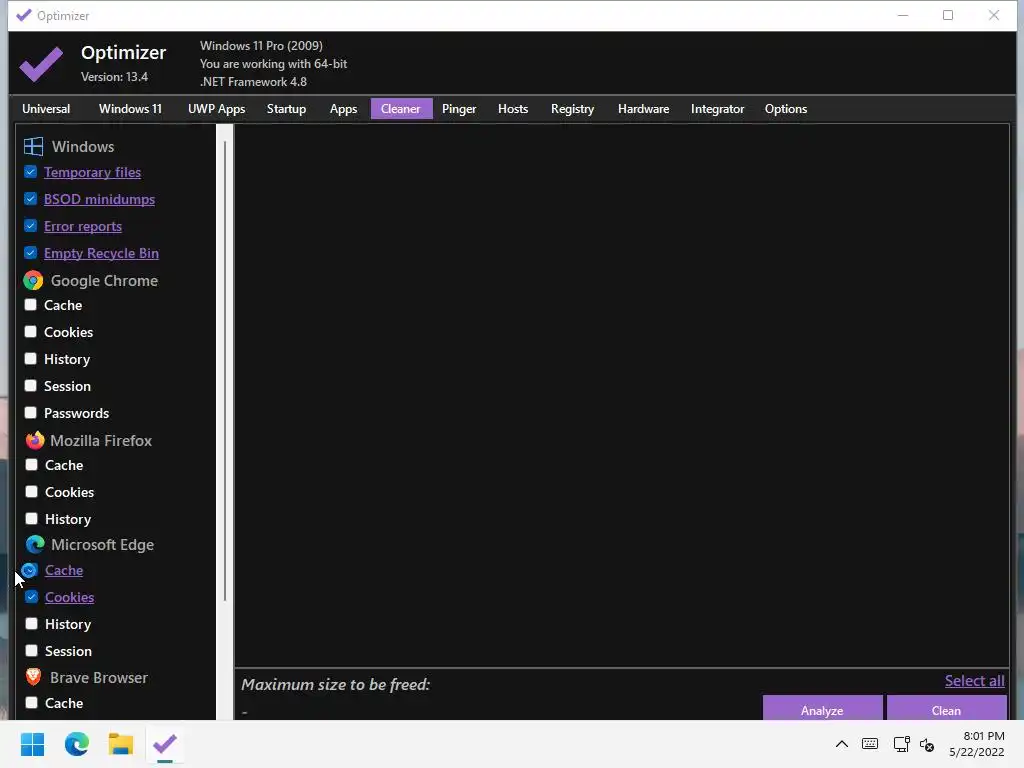The height and width of the screenshot is (768, 1024).
Task: Open the Windows 11 tab
Action: 130,109
